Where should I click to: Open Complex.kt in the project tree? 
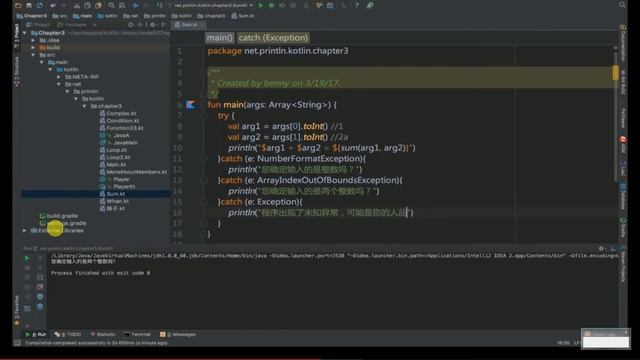[118, 113]
